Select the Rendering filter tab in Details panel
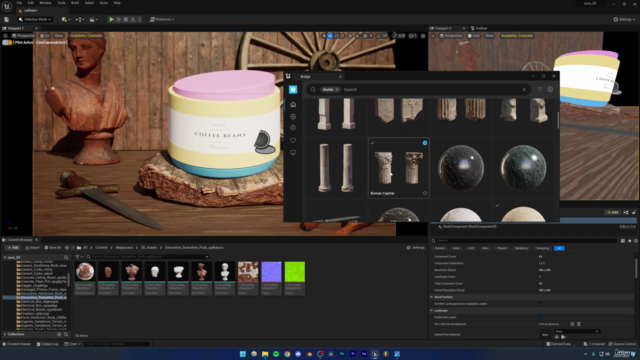640x360 pixels. click(521, 248)
